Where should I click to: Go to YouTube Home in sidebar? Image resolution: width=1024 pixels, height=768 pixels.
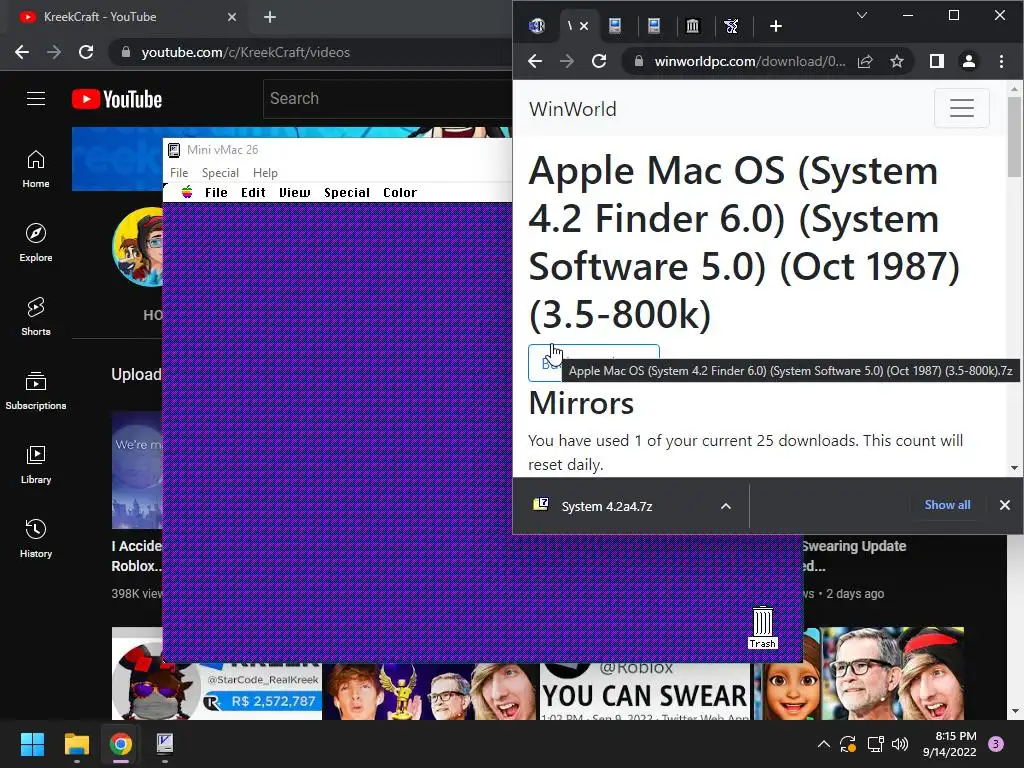[36, 169]
